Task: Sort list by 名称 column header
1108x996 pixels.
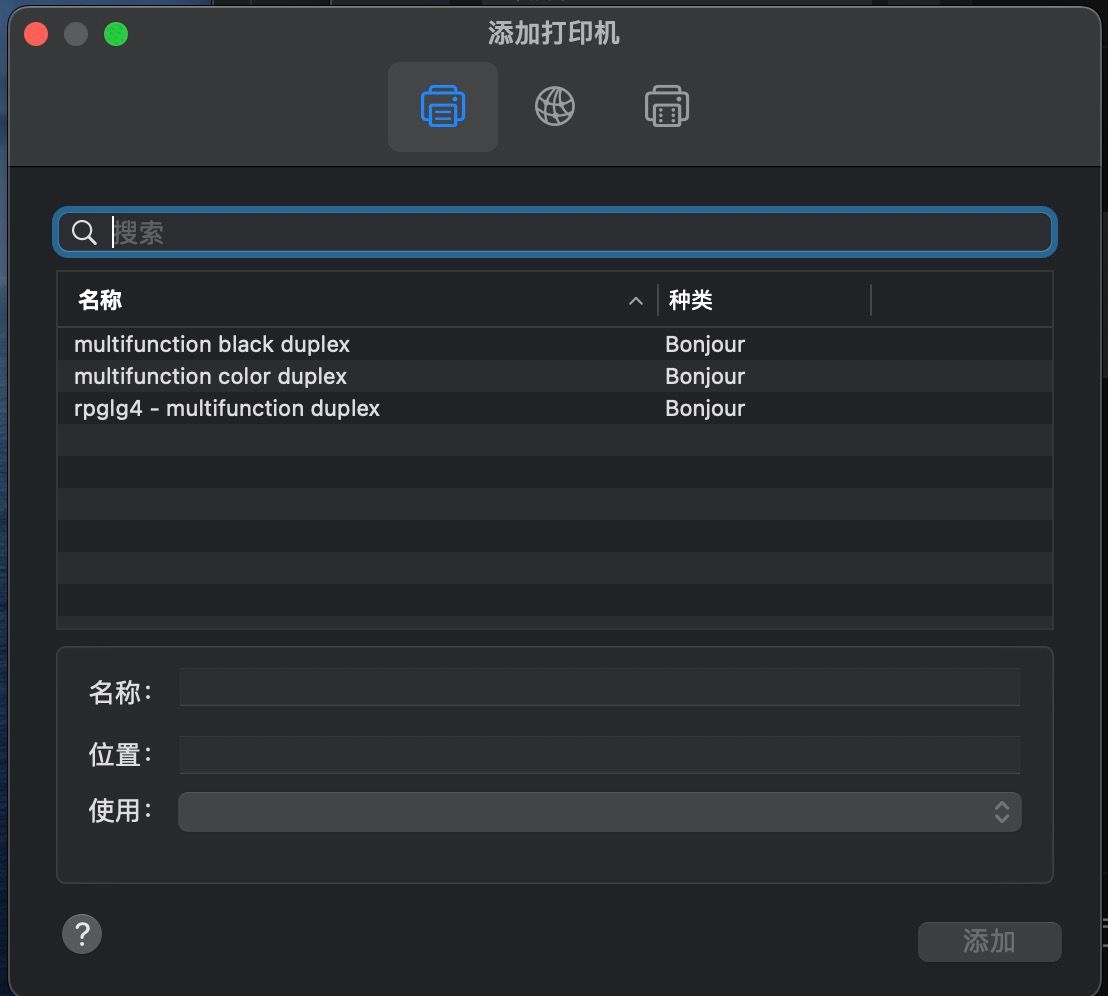Action: (x=357, y=300)
